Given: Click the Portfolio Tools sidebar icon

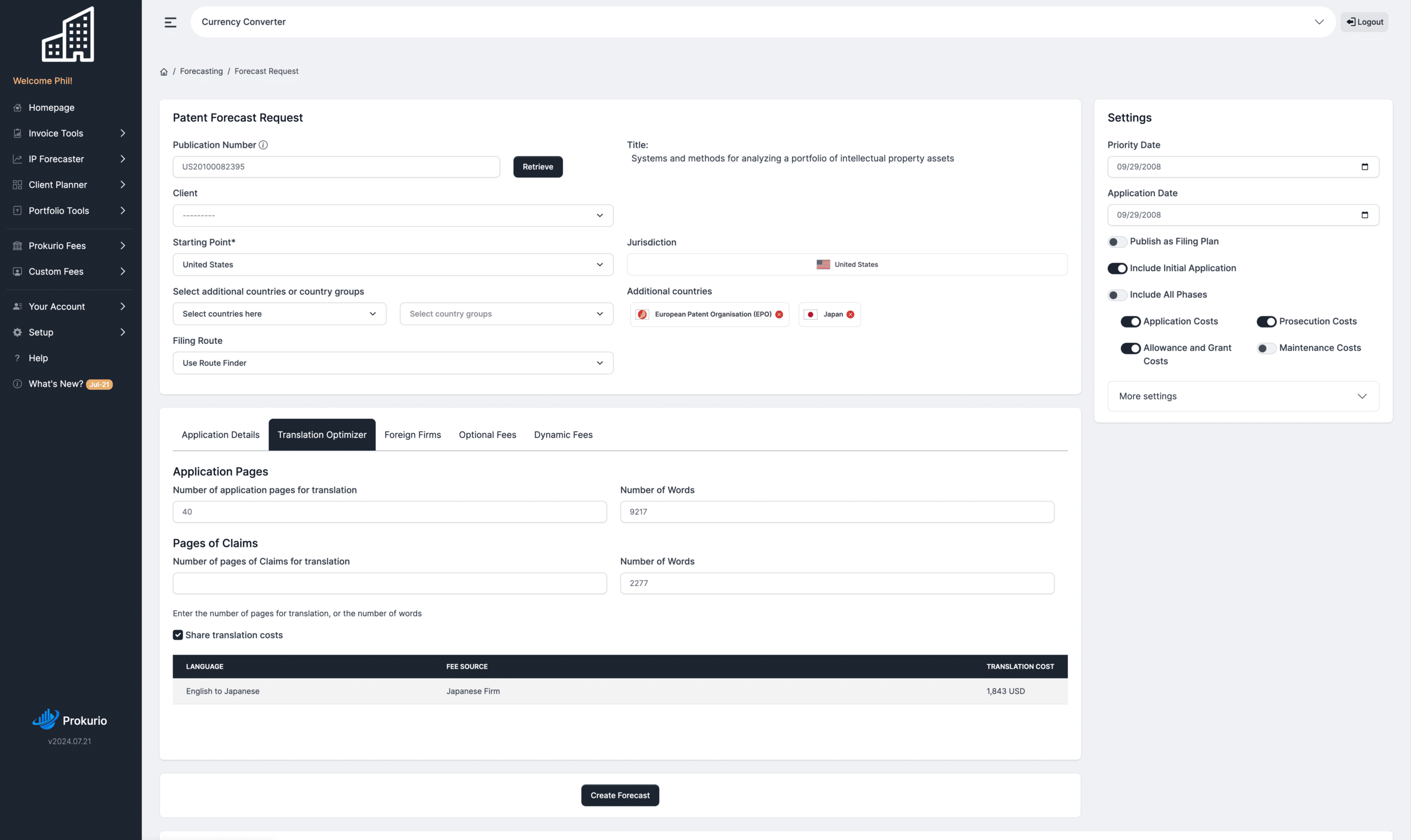Looking at the screenshot, I should [x=18, y=211].
